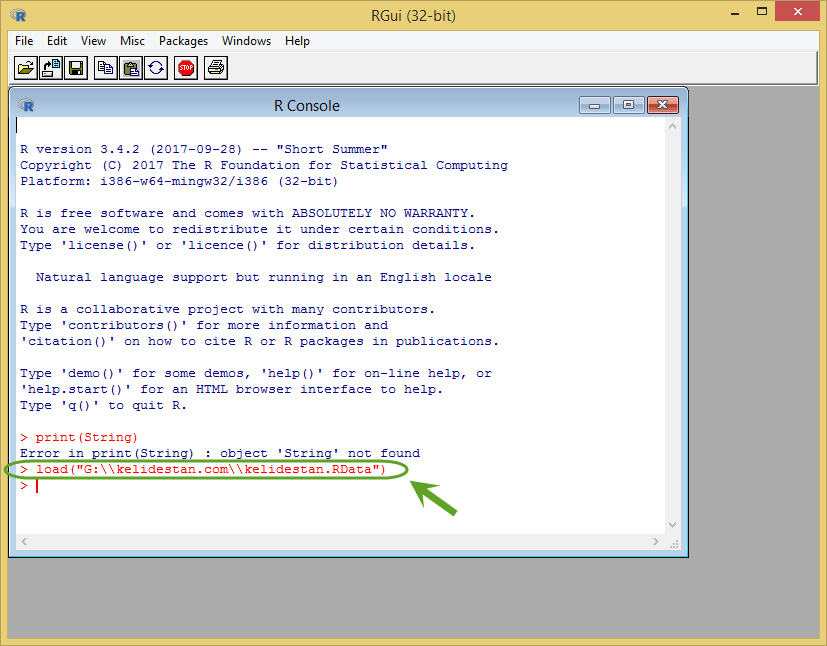
Task: Open the View menu
Action: (x=93, y=41)
